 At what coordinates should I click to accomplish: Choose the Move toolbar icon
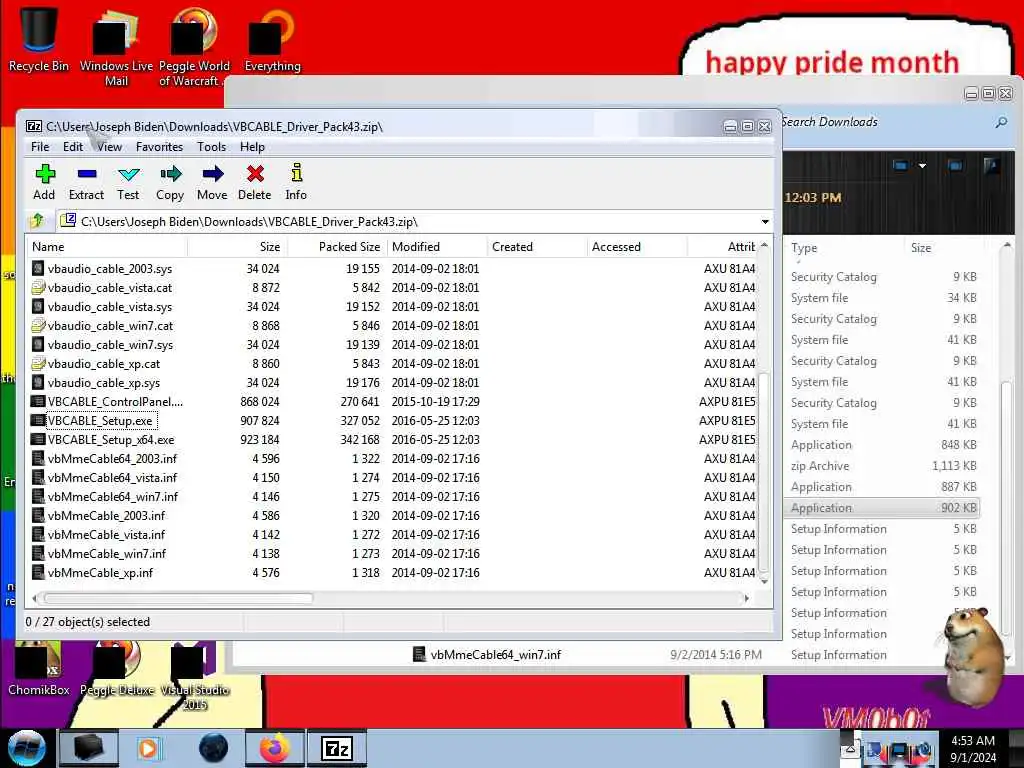point(212,182)
